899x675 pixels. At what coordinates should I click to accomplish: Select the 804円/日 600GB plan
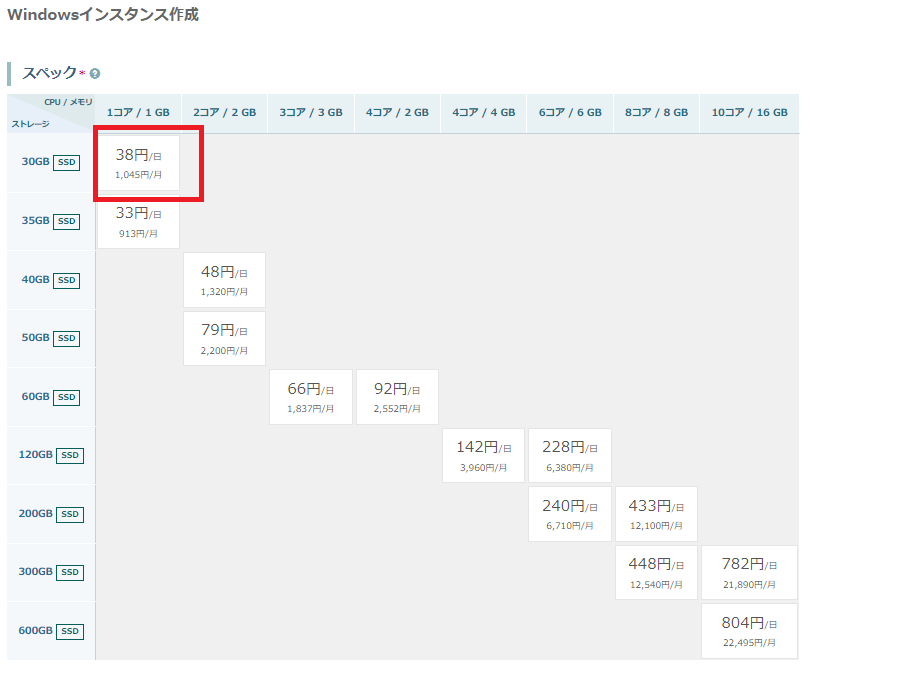tap(749, 631)
